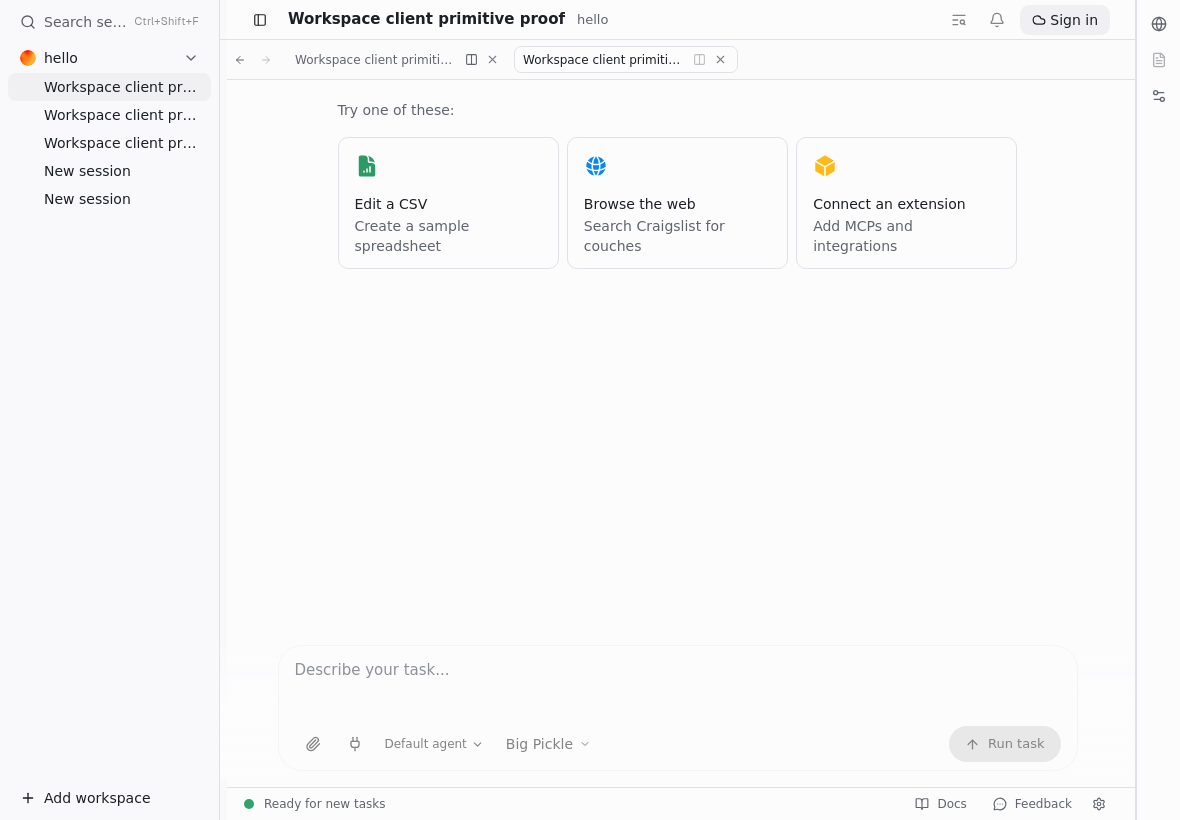Open the Docs link

(x=941, y=804)
